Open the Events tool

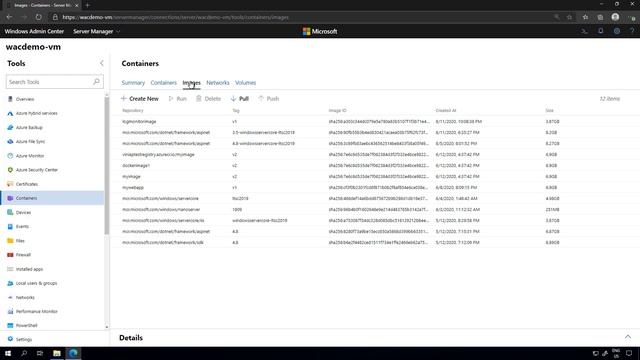coord(22,227)
